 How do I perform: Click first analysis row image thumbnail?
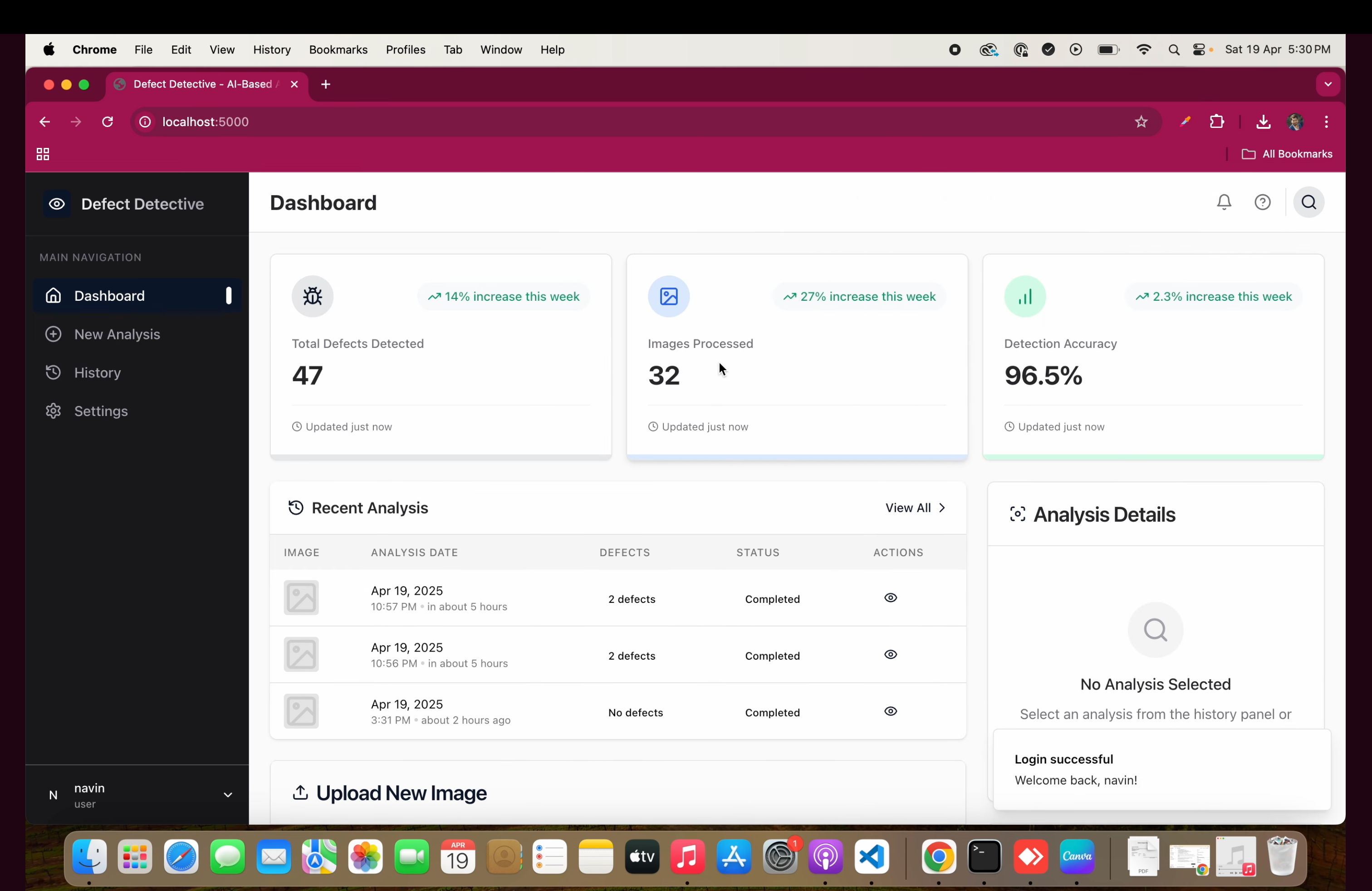tap(301, 597)
